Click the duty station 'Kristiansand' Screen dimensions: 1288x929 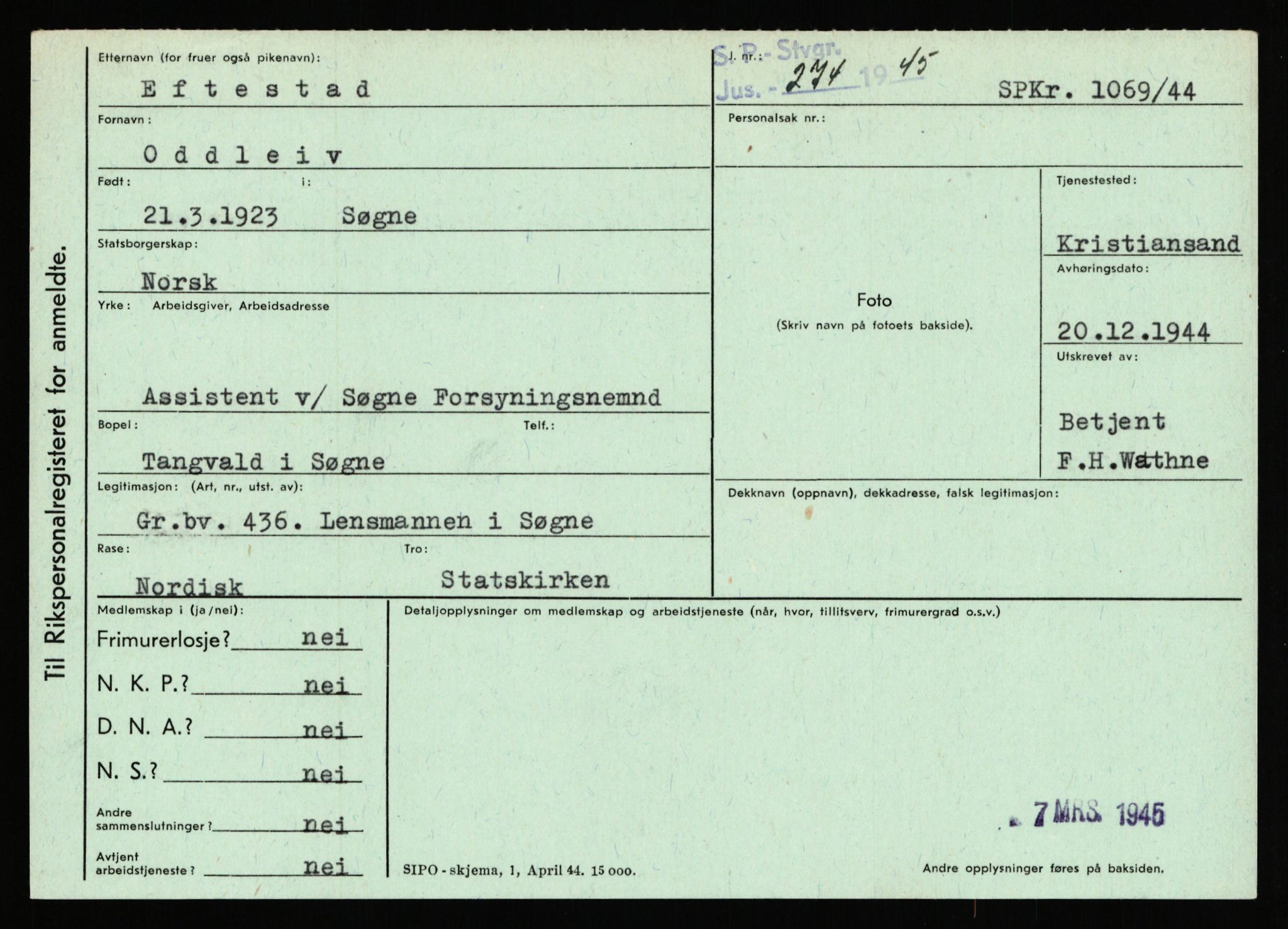(x=1148, y=243)
